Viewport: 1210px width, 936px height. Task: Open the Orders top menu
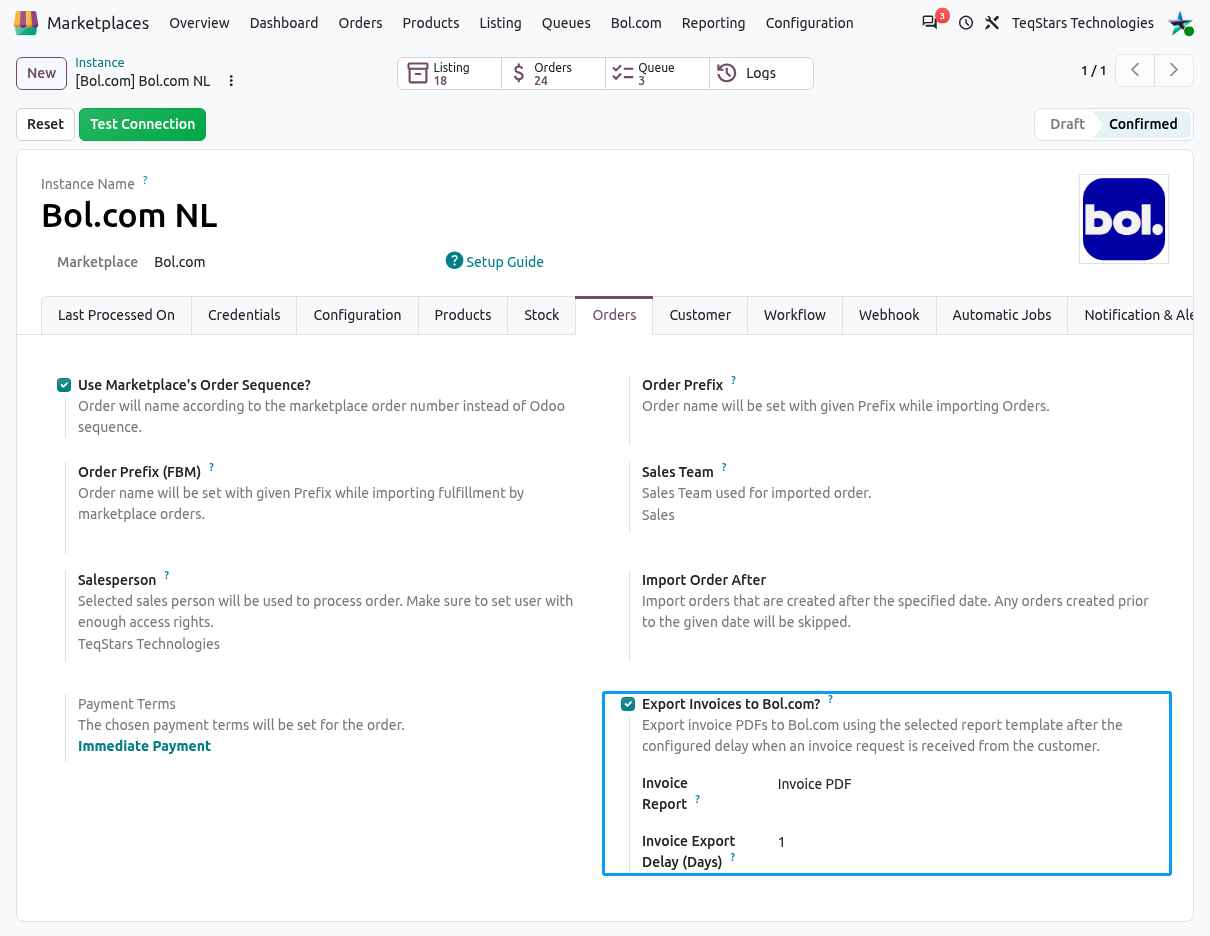point(360,22)
